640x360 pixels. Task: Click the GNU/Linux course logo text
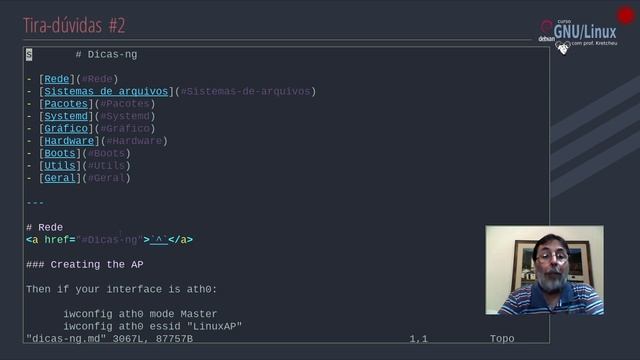pos(585,32)
